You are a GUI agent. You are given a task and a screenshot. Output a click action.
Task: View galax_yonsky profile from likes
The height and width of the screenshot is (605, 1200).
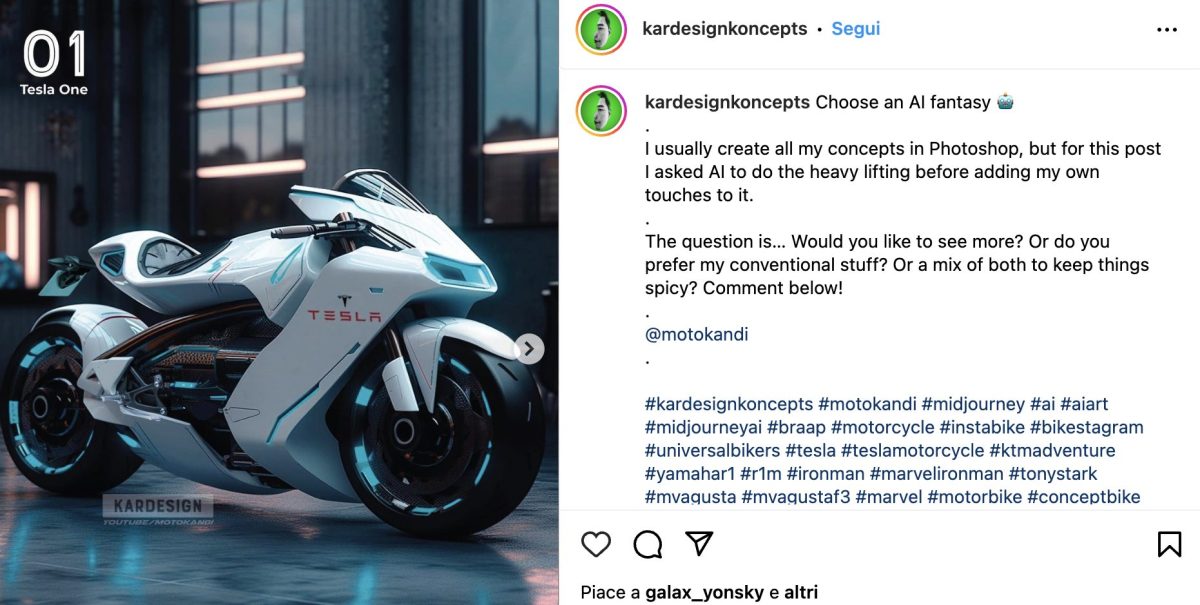click(x=705, y=593)
